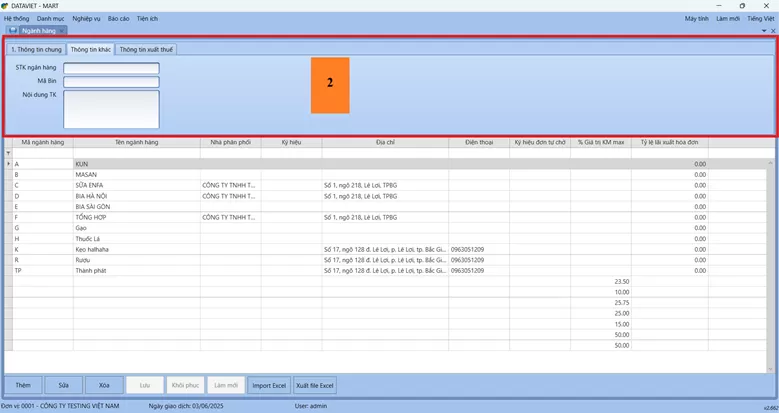
Task: Open the Danh mục menu
Action: click(x=51, y=18)
